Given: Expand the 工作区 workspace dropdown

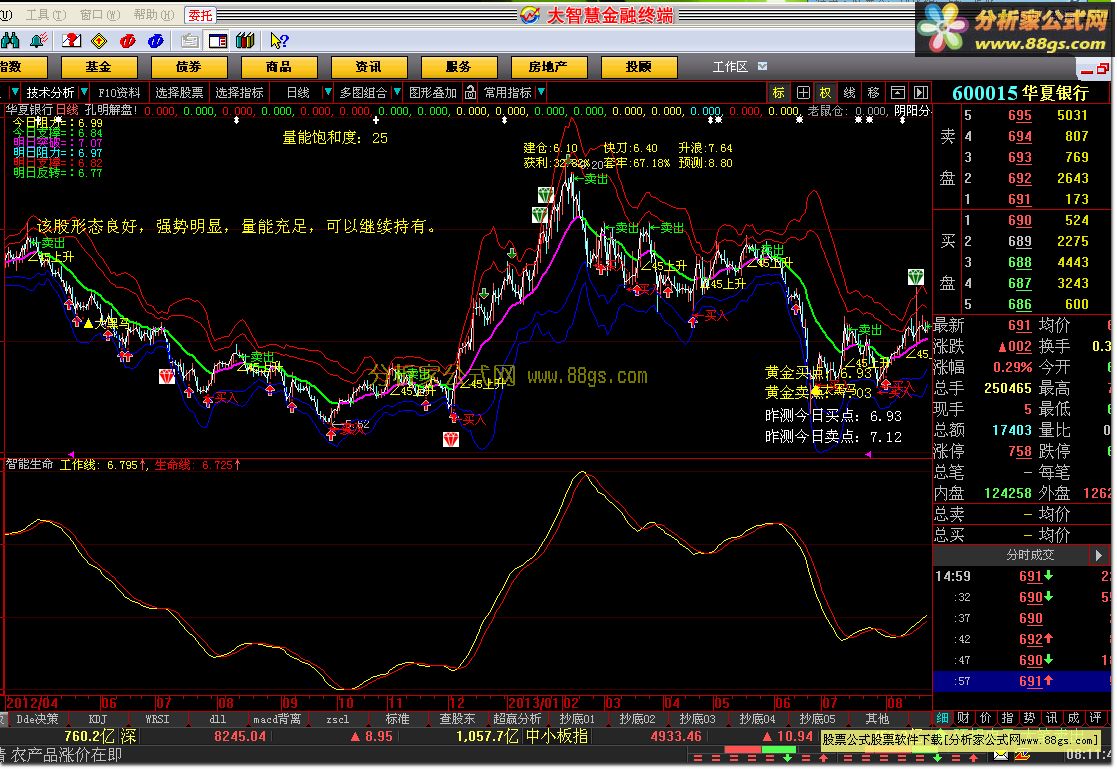Looking at the screenshot, I should pyautogui.click(x=762, y=66).
